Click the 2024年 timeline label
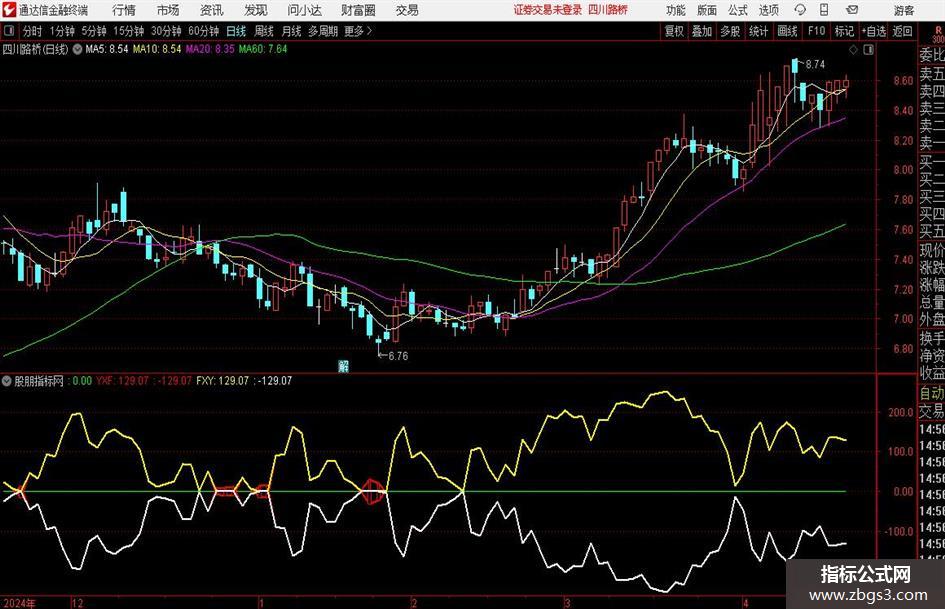This screenshot has width=945, height=609. (x=19, y=603)
